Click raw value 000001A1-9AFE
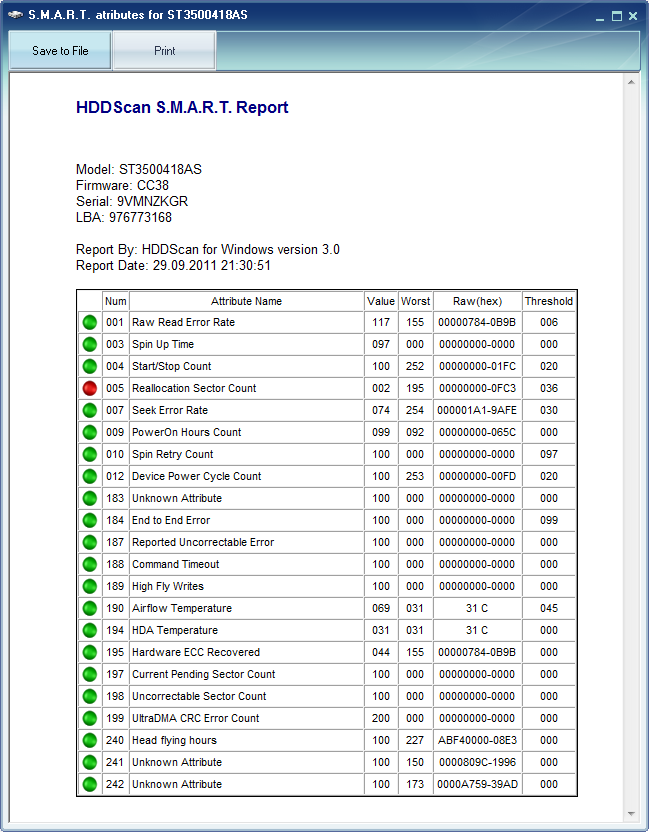The height and width of the screenshot is (832, 649). (477, 410)
